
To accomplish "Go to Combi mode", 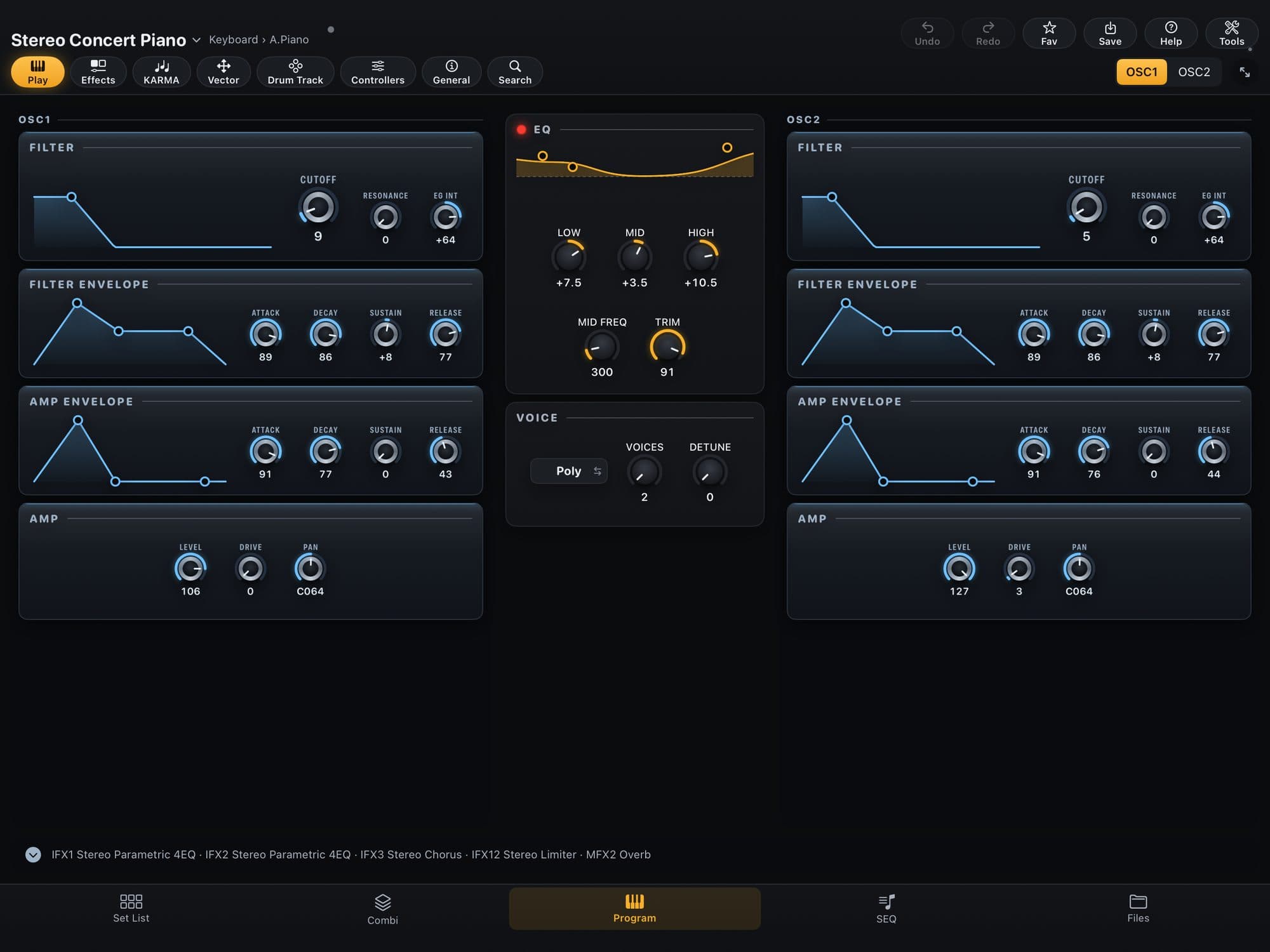I will 382,909.
